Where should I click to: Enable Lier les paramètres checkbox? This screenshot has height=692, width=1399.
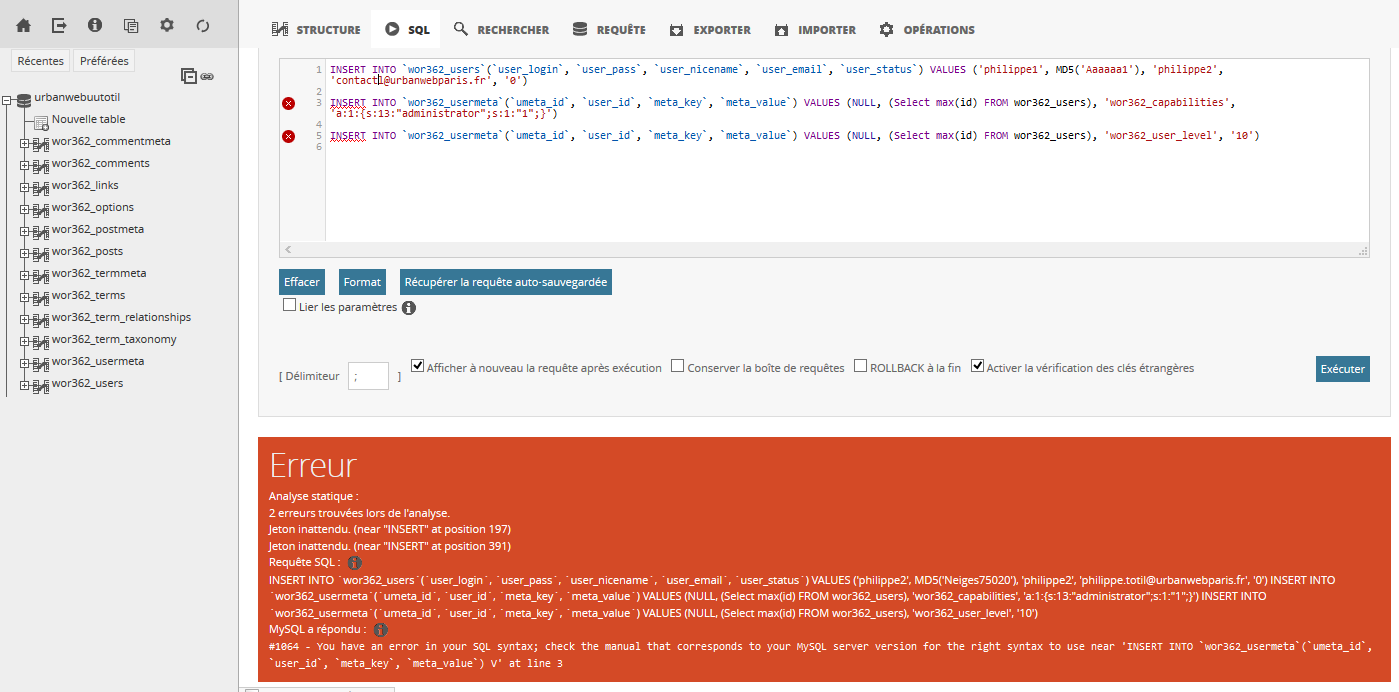pos(290,306)
